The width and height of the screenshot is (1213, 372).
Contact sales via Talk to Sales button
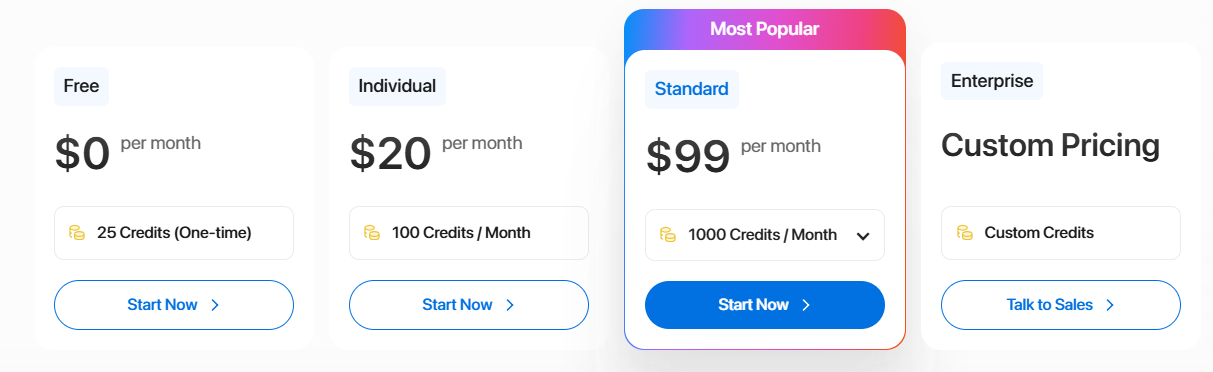tap(1061, 305)
